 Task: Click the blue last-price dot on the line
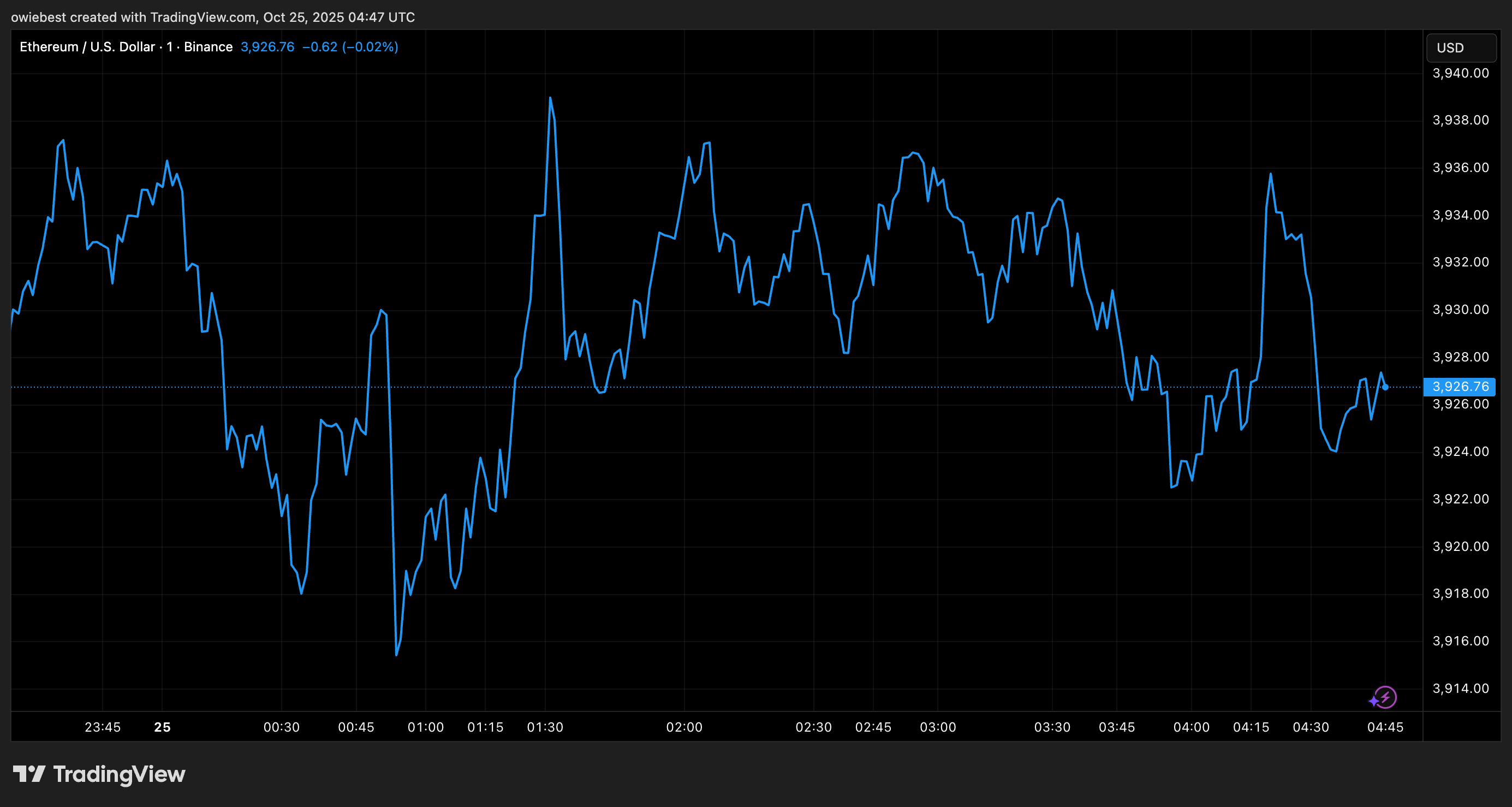1385,387
